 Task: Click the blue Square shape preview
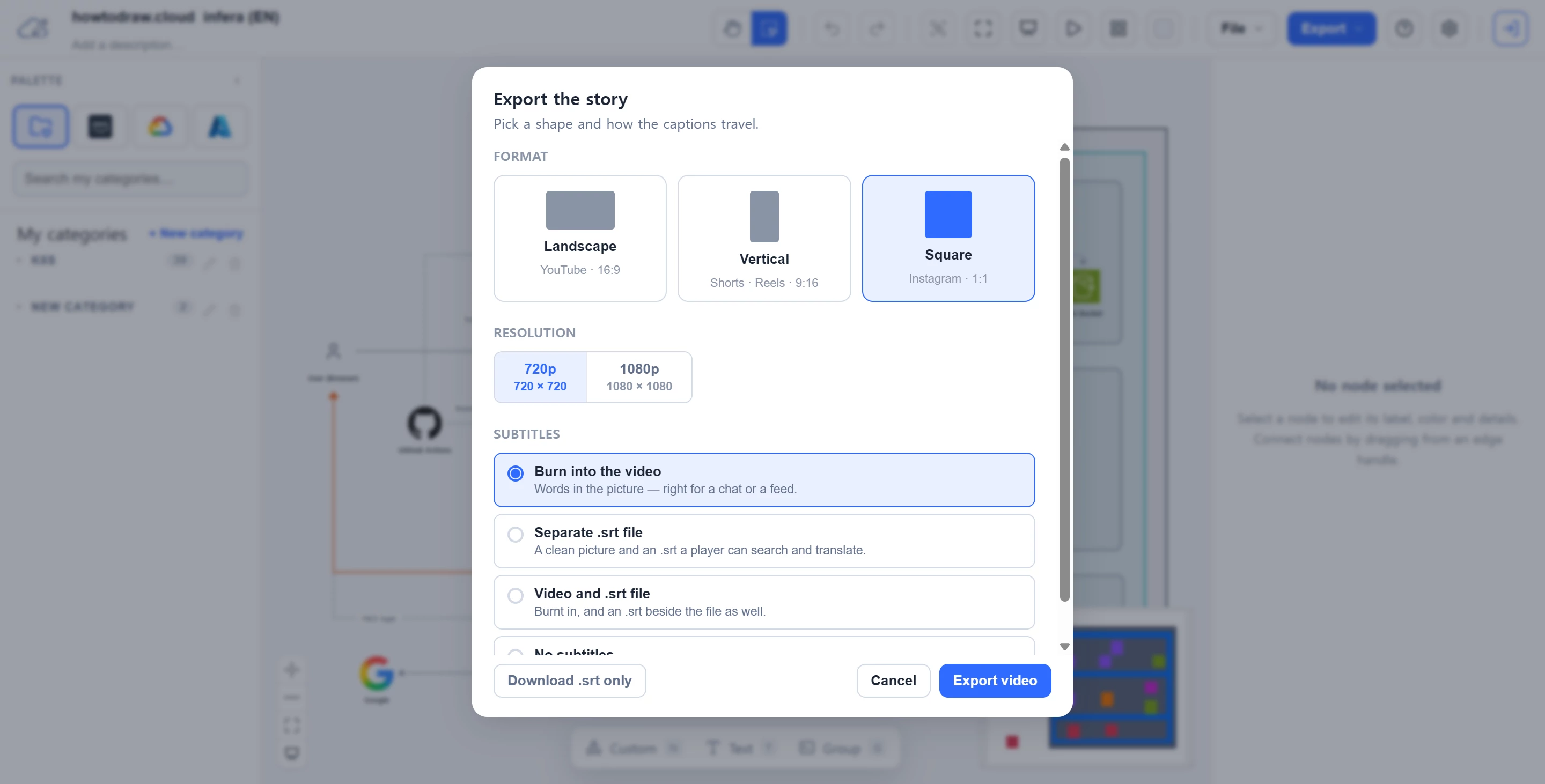pyautogui.click(x=947, y=214)
